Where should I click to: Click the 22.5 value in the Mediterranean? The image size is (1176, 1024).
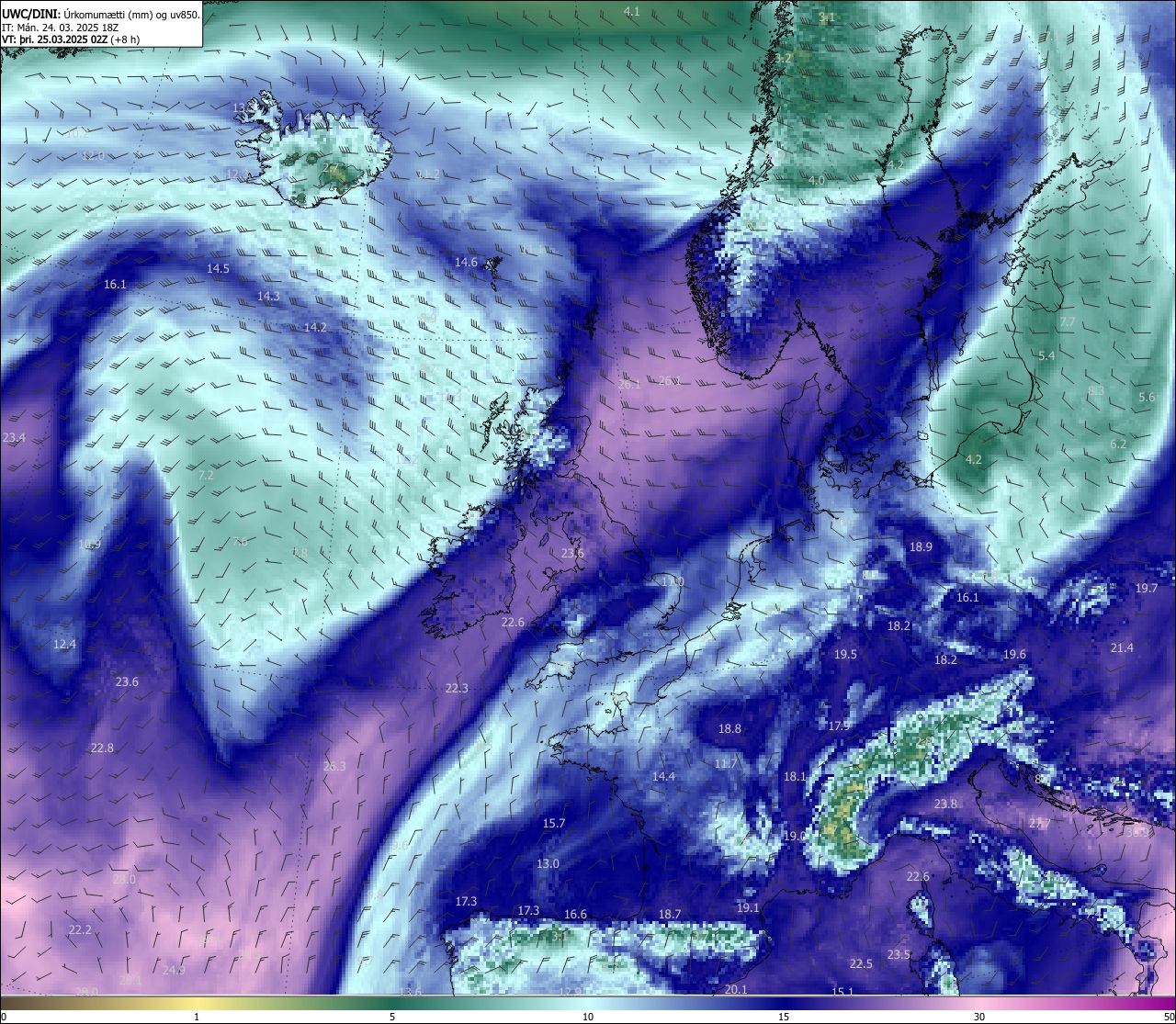(x=861, y=964)
